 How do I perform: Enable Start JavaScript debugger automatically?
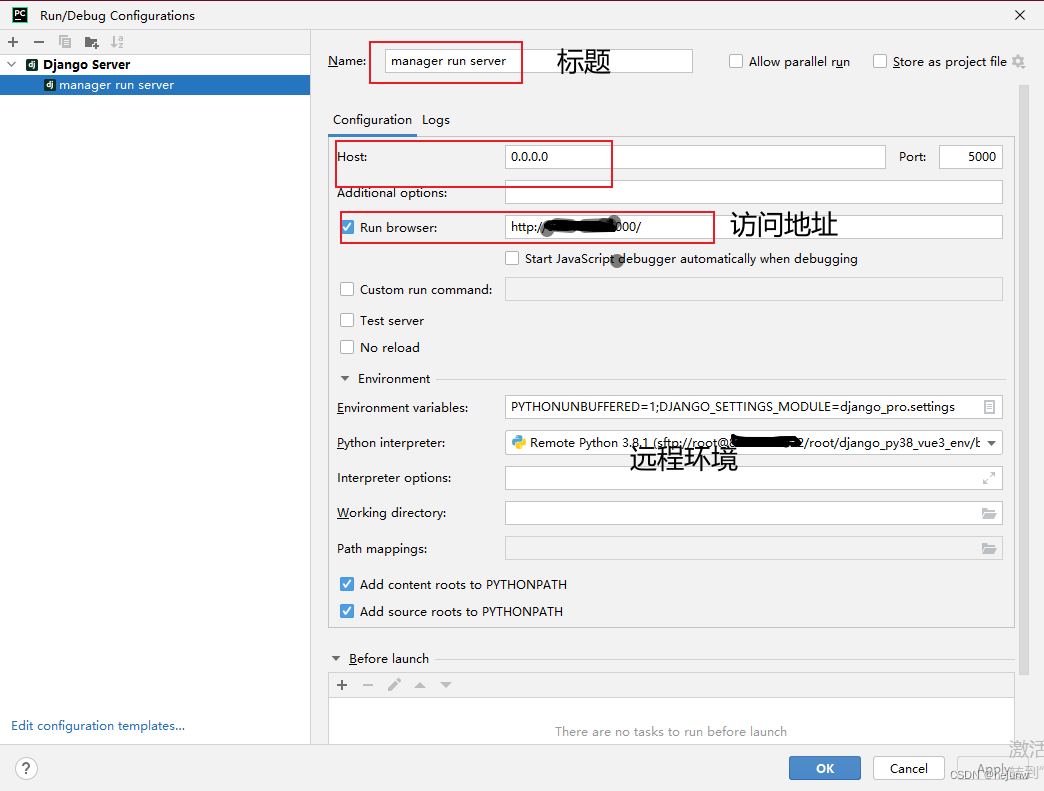click(x=512, y=258)
